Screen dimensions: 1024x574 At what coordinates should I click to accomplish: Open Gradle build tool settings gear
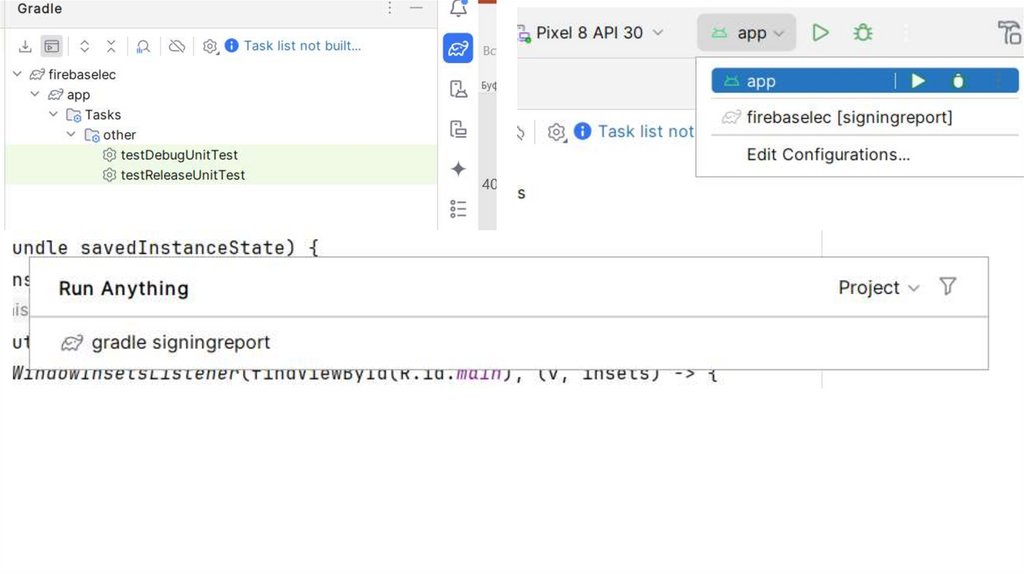click(x=210, y=46)
